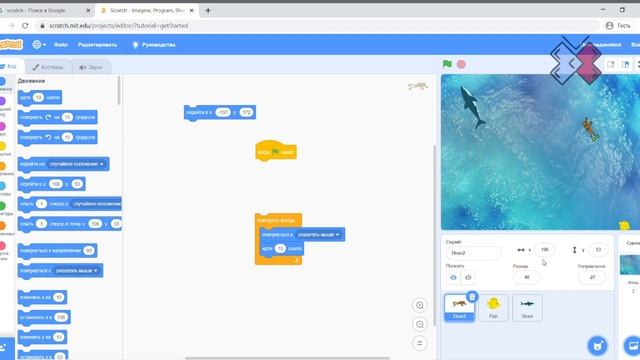Open the dropdown in the palette block 'плыть 1 секунд к'
This screenshot has width=640, height=360.
pos(96,204)
